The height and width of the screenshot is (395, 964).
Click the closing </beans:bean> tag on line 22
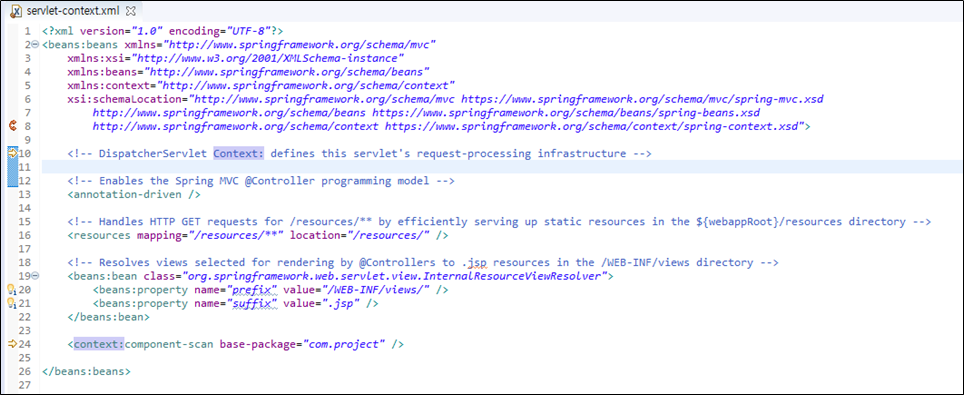[108, 317]
